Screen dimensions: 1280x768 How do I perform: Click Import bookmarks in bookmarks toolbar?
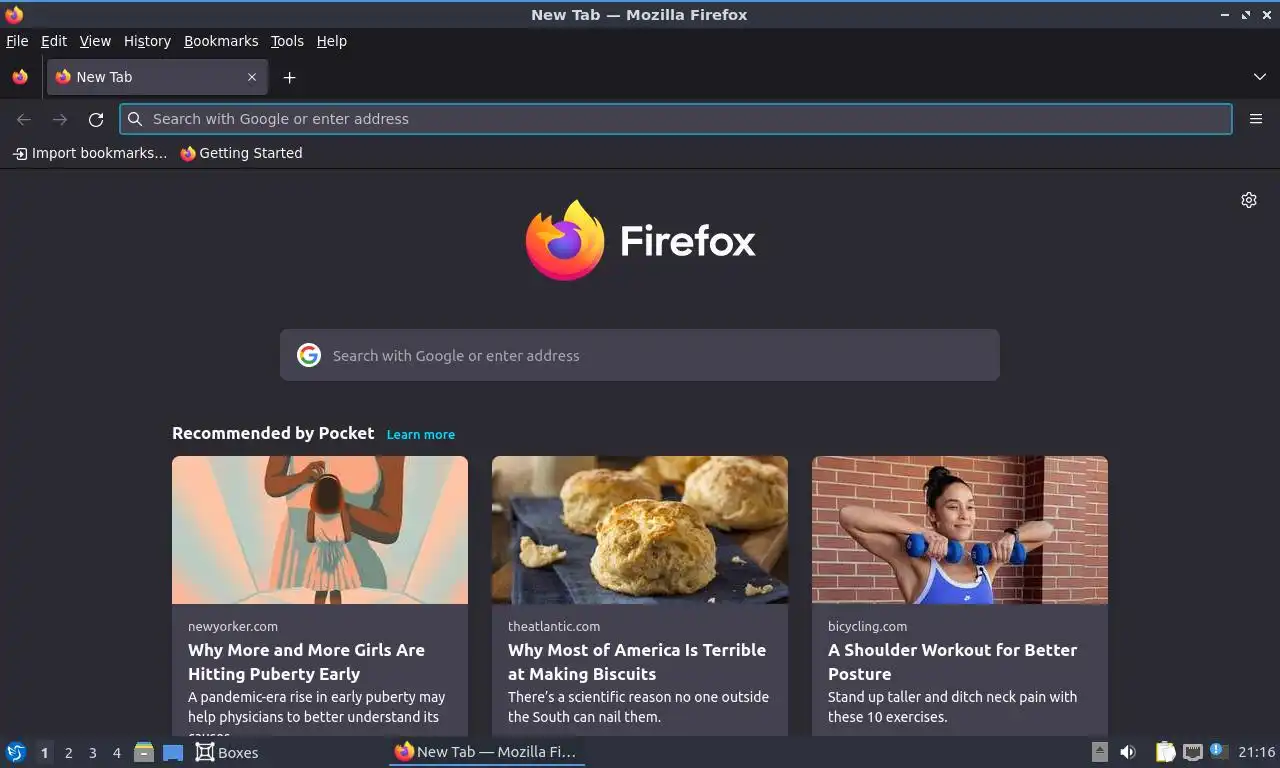pos(90,153)
